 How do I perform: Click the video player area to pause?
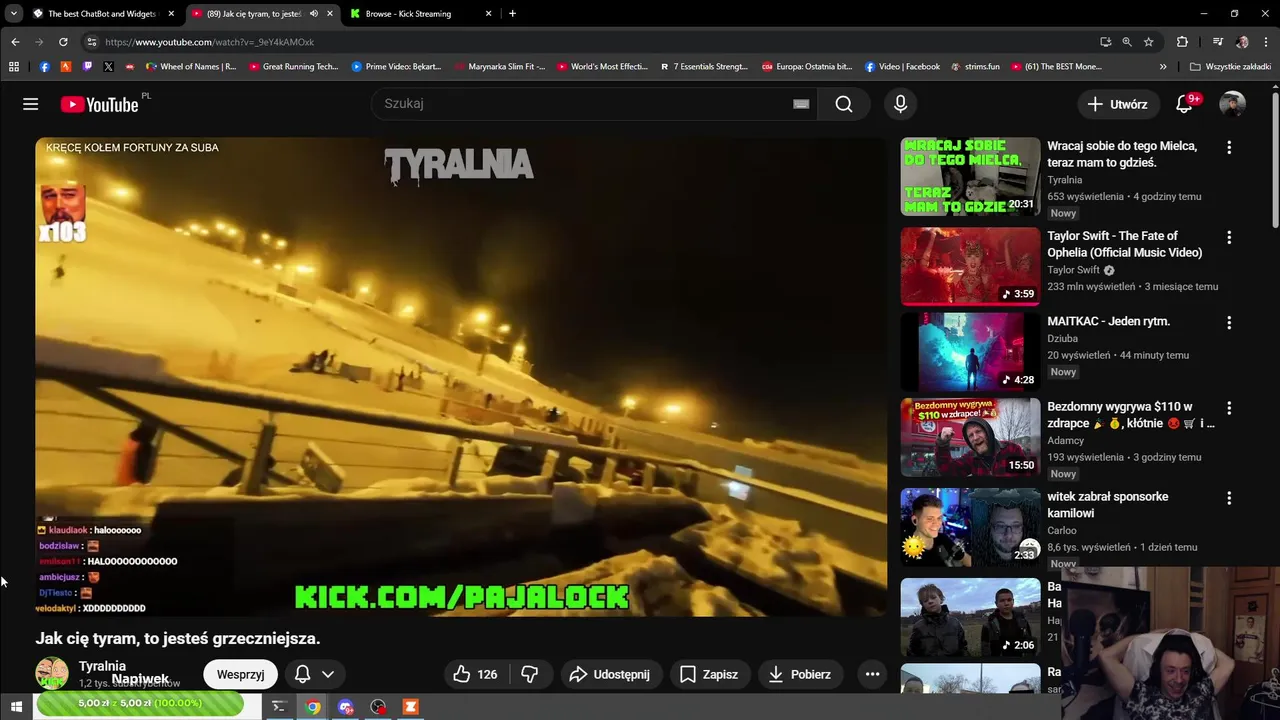click(x=461, y=377)
